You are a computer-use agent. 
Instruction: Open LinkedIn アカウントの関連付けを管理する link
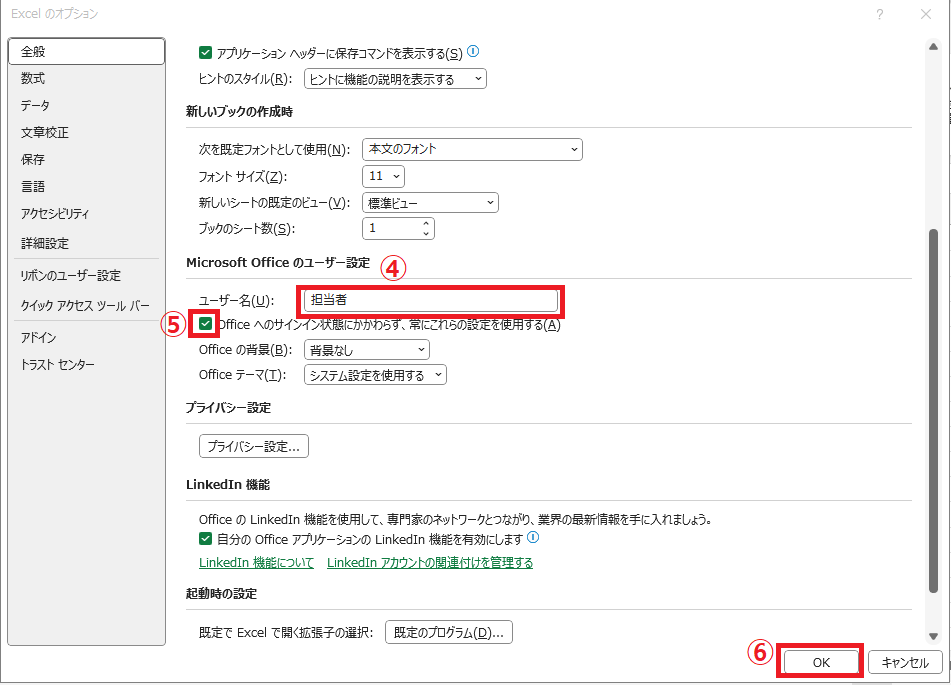[430, 562]
